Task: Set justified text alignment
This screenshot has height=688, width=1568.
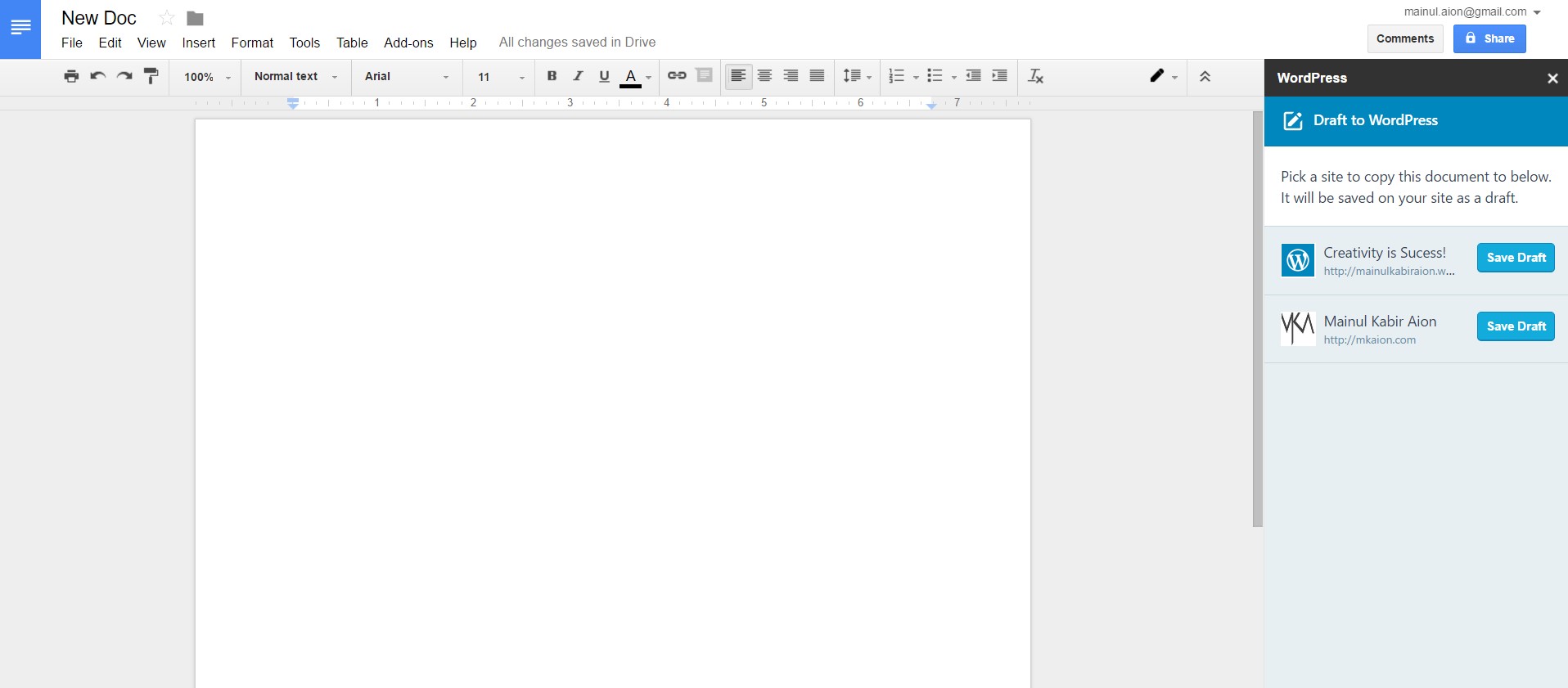Action: click(x=817, y=76)
